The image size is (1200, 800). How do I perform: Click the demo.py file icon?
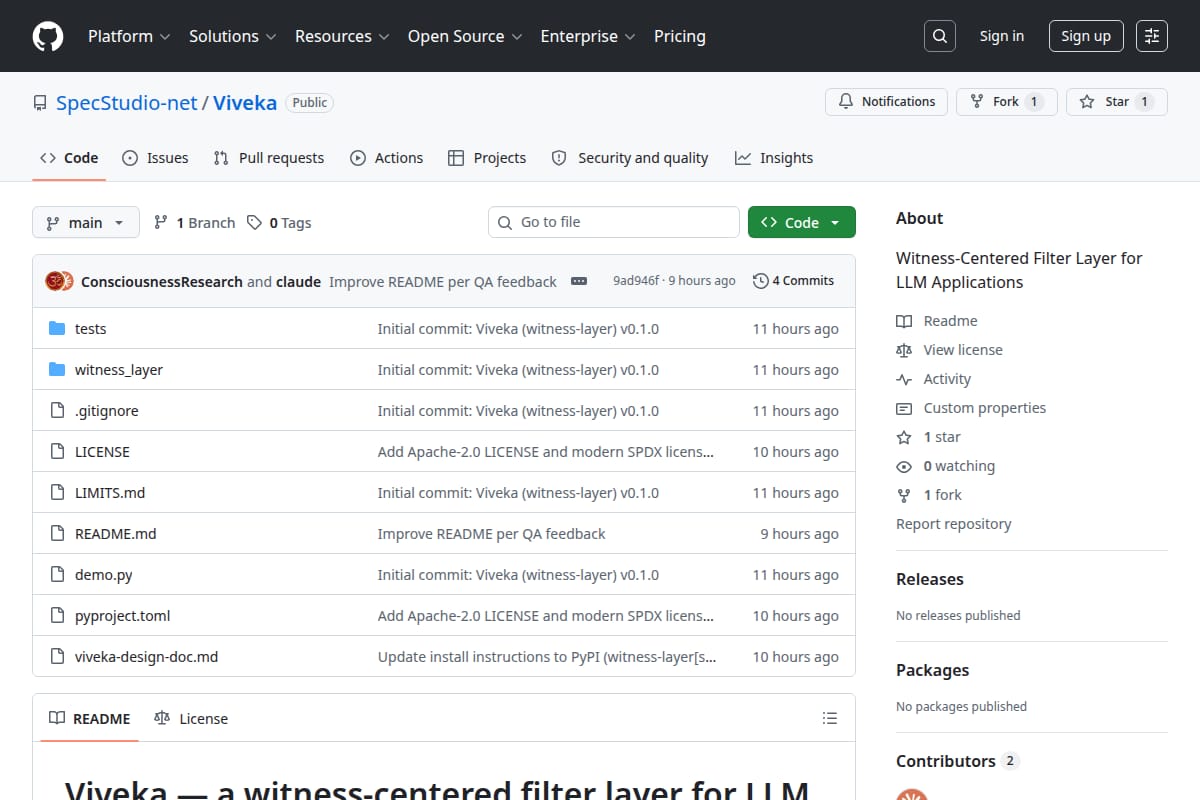tap(57, 574)
